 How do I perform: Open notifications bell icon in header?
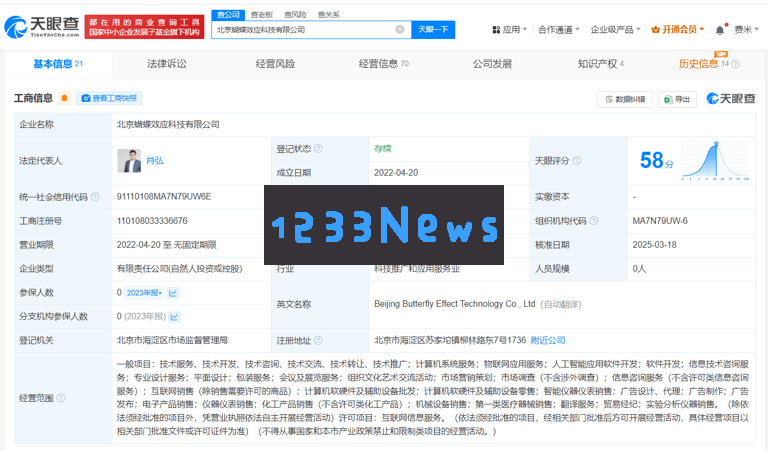point(720,30)
